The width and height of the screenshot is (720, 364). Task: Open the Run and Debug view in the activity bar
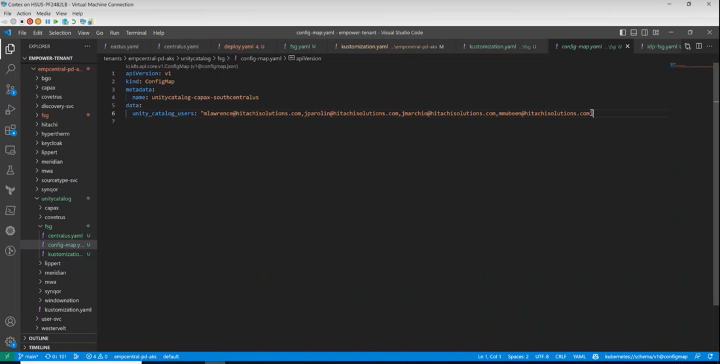point(10,110)
